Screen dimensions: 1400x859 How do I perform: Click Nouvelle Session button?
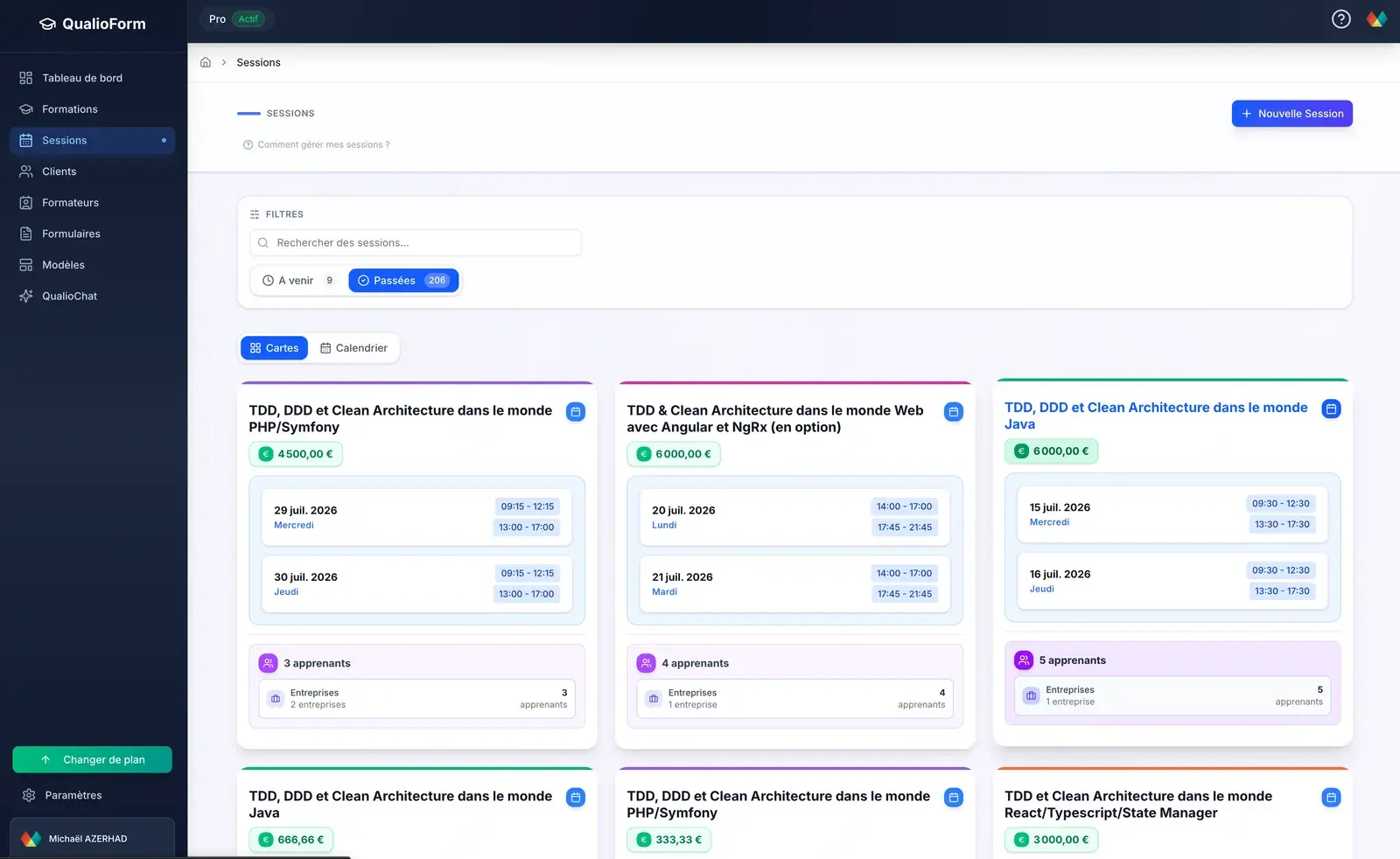[1291, 114]
